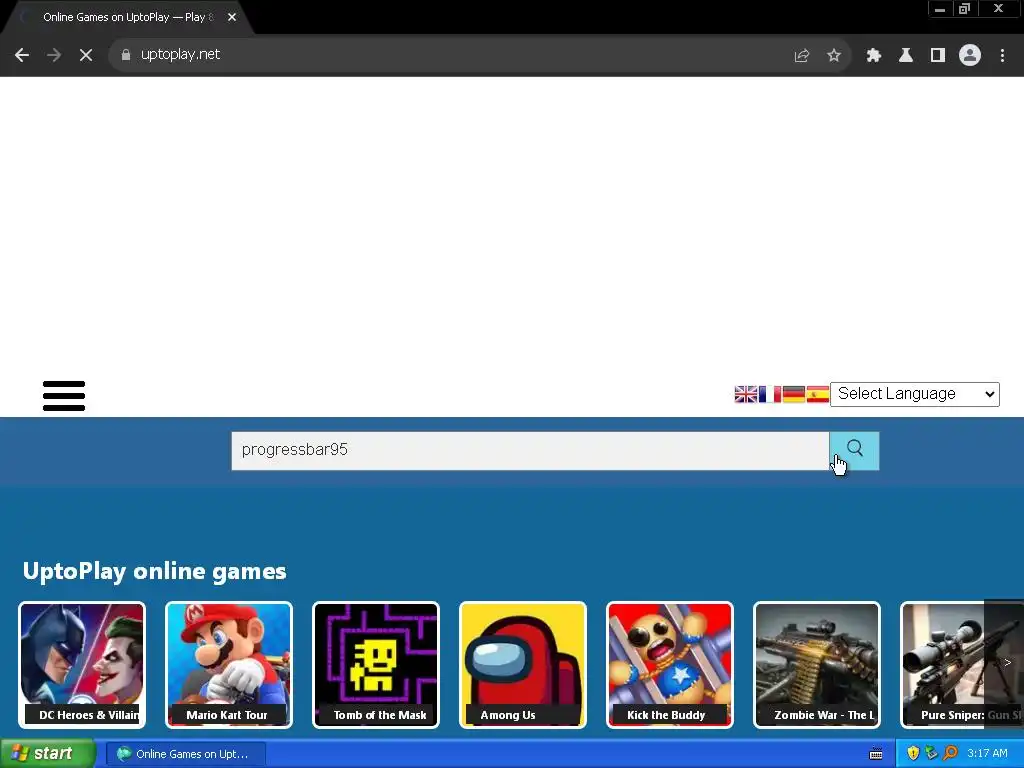Open Among Us game

point(522,664)
